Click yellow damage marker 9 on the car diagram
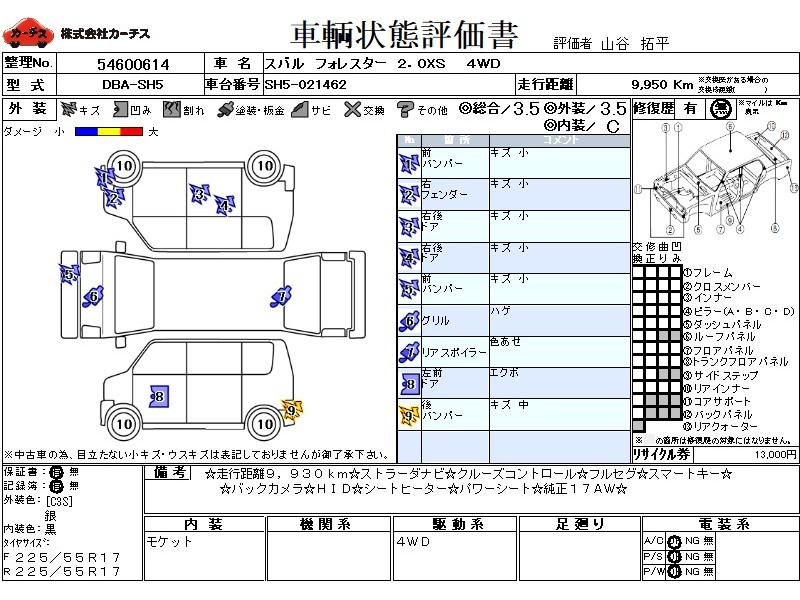The height and width of the screenshot is (600, 800). pos(292,410)
